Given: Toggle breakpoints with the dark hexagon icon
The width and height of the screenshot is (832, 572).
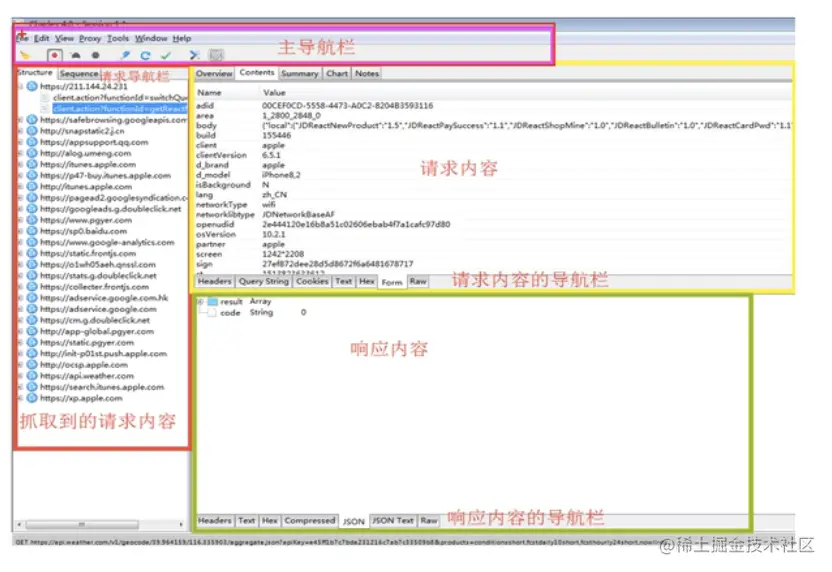Looking at the screenshot, I should click(96, 55).
